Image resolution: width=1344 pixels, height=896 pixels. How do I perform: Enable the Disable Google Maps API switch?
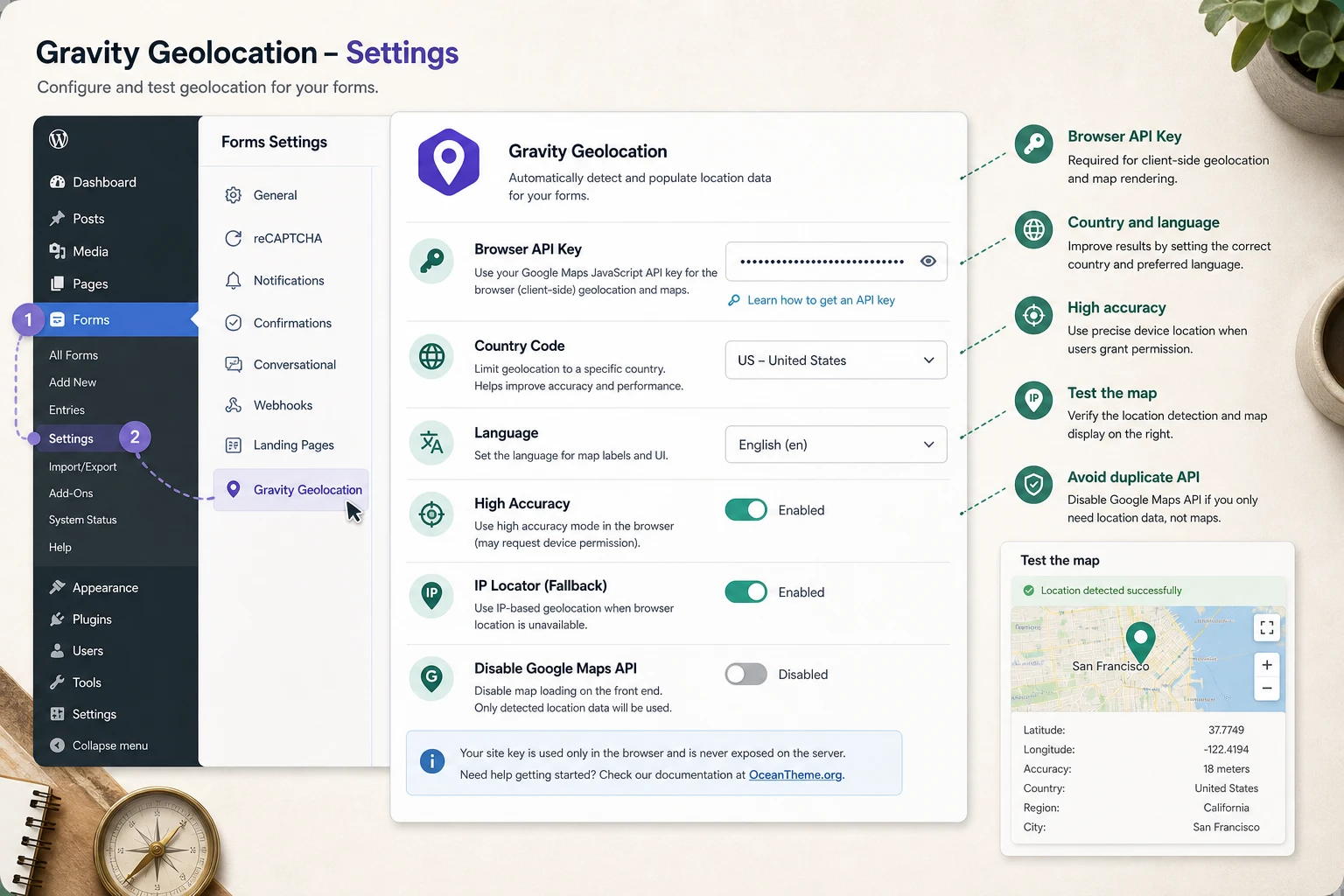746,674
